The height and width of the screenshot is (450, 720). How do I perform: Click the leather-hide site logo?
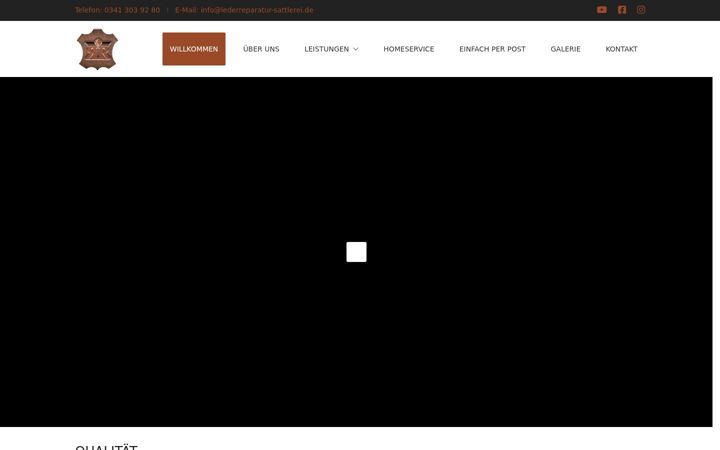[97, 49]
